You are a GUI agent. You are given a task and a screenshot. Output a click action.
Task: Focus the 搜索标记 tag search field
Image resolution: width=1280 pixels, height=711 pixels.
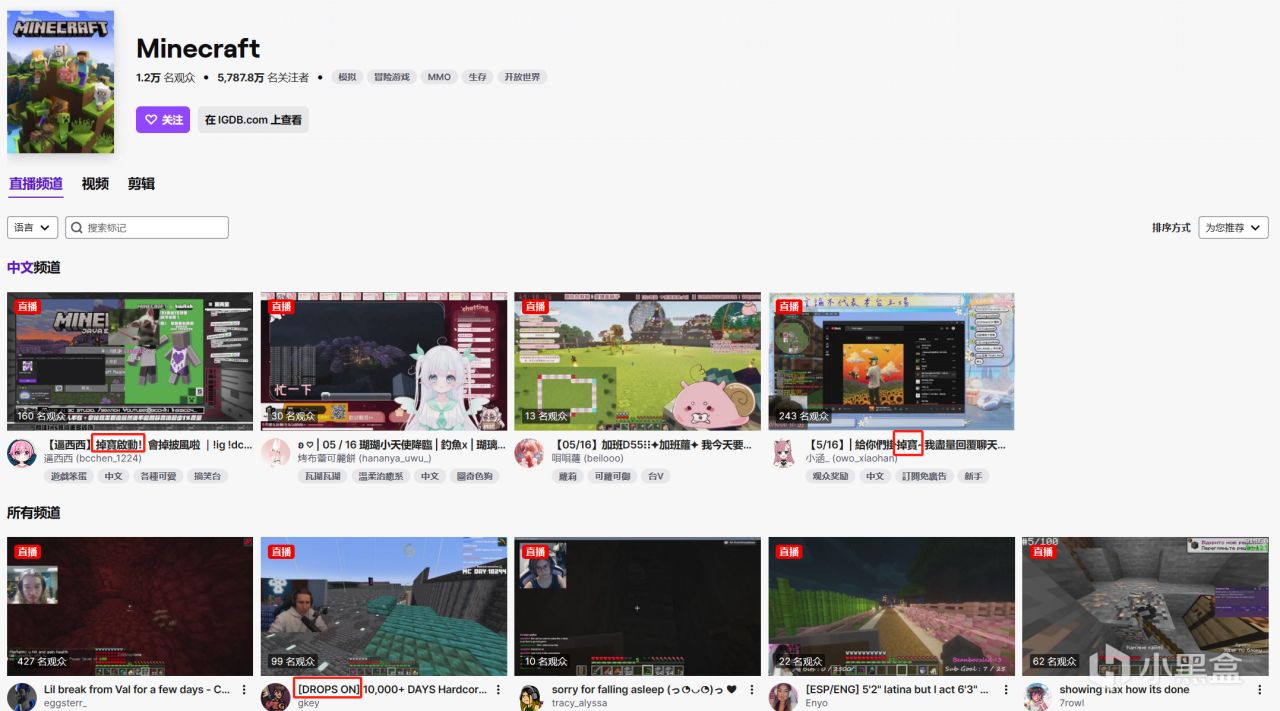[147, 228]
